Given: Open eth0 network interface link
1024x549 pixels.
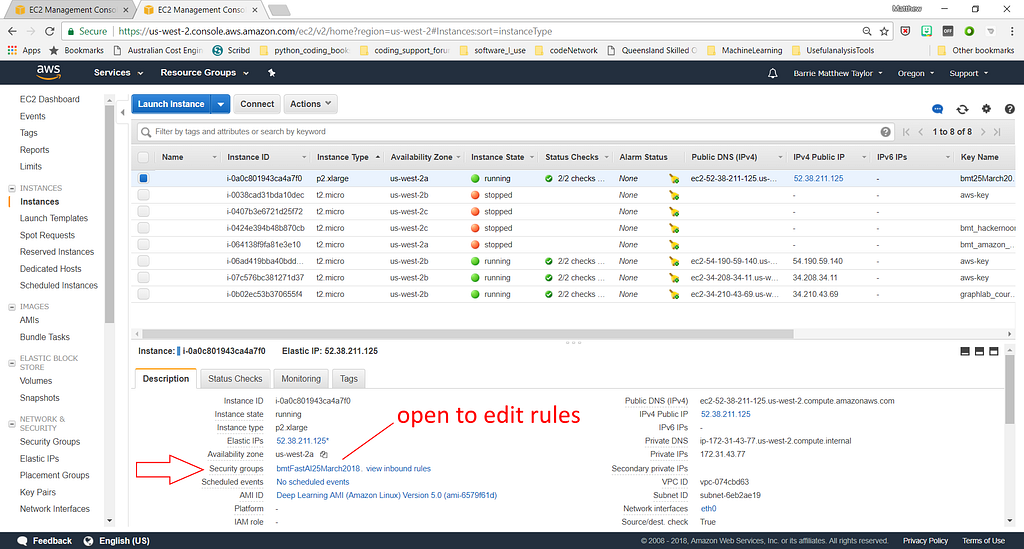Looking at the screenshot, I should tap(709, 509).
